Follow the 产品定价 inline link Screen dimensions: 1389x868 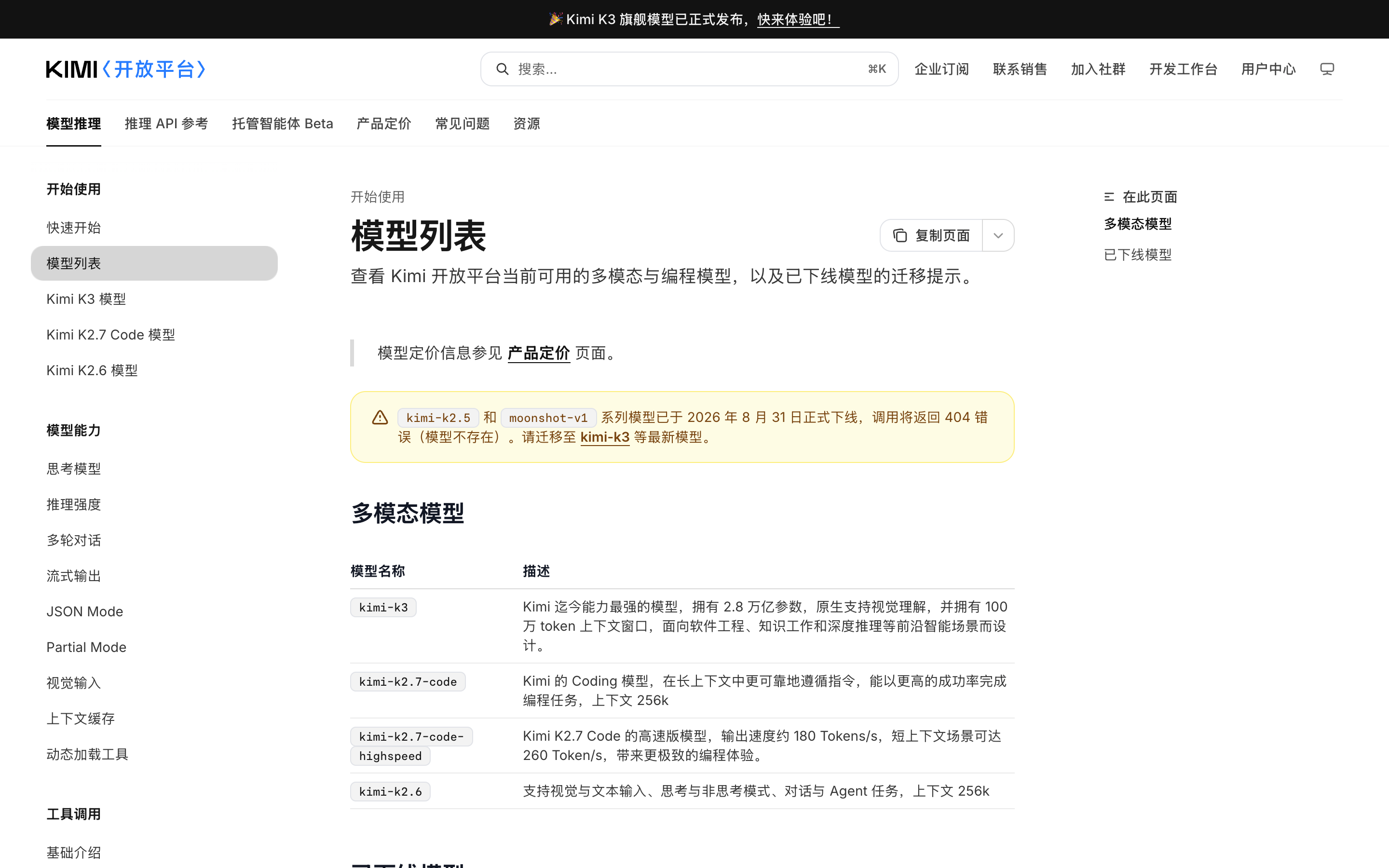click(538, 353)
